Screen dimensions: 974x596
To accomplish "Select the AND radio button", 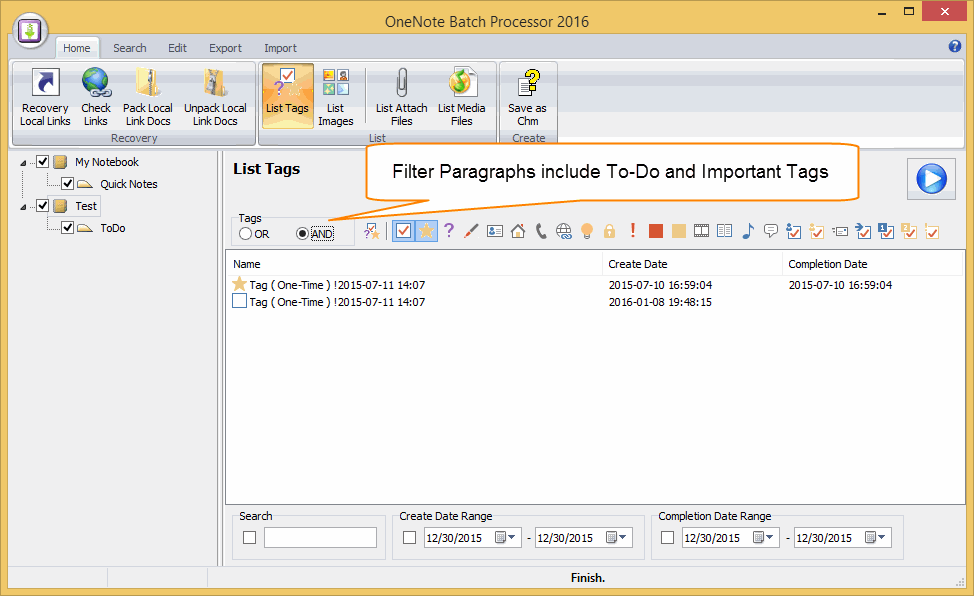I will 303,234.
